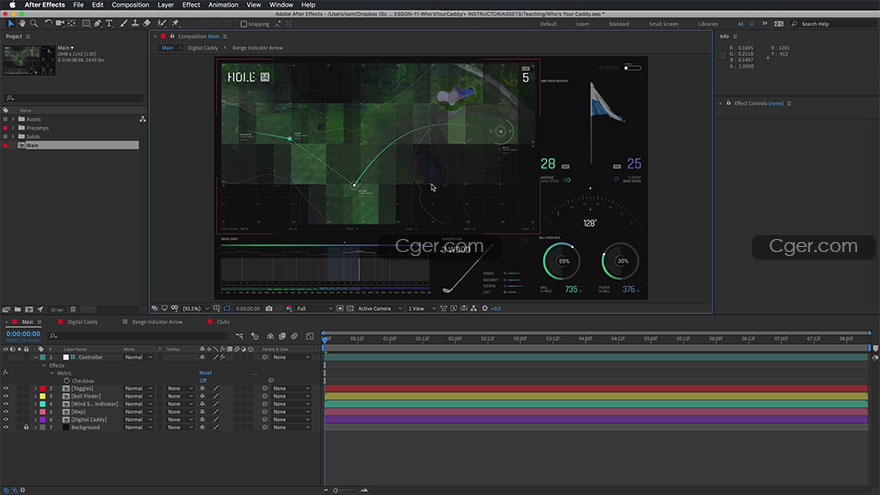Screen dimensions: 880x495
Task: Select the Zoom magnifier tool
Action: (x=34, y=24)
